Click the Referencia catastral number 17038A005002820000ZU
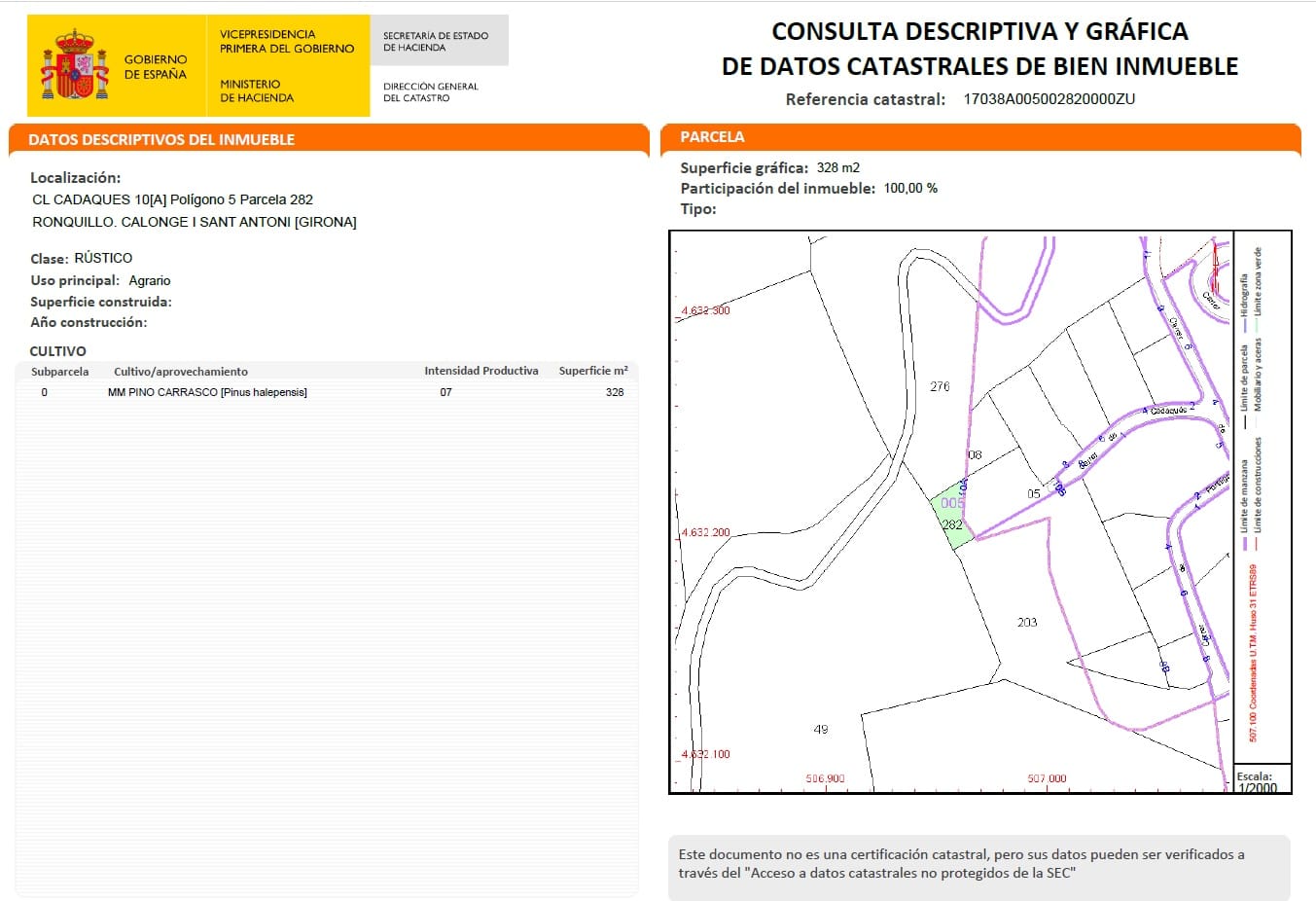1316x901 pixels. [x=1049, y=98]
